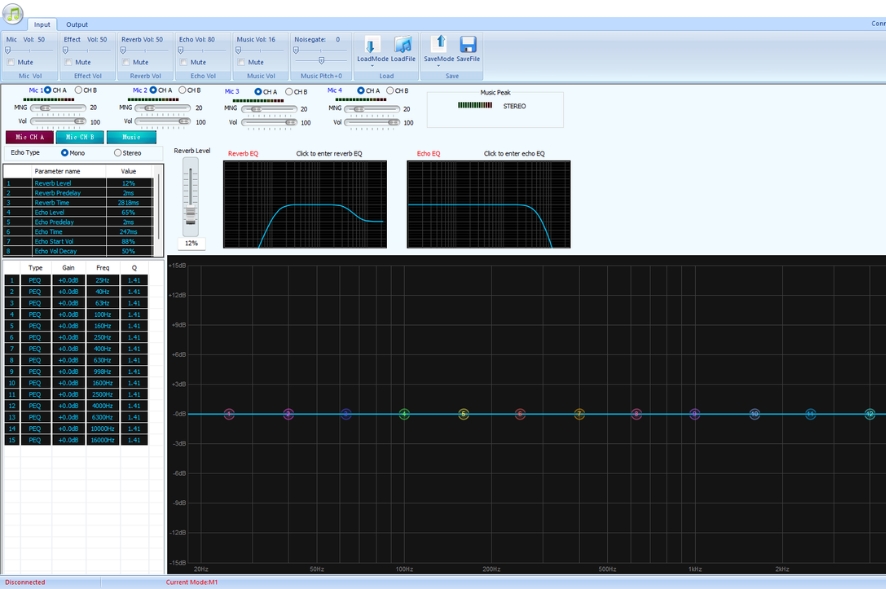This screenshot has height=589, width=886.
Task: Select Stereo echo type
Action: (x=118, y=153)
